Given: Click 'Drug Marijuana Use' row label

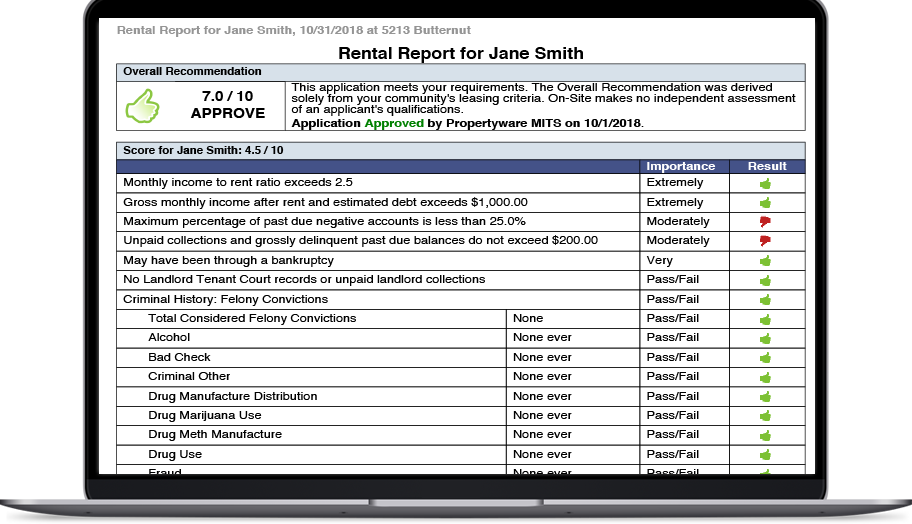Looking at the screenshot, I should click(205, 415).
